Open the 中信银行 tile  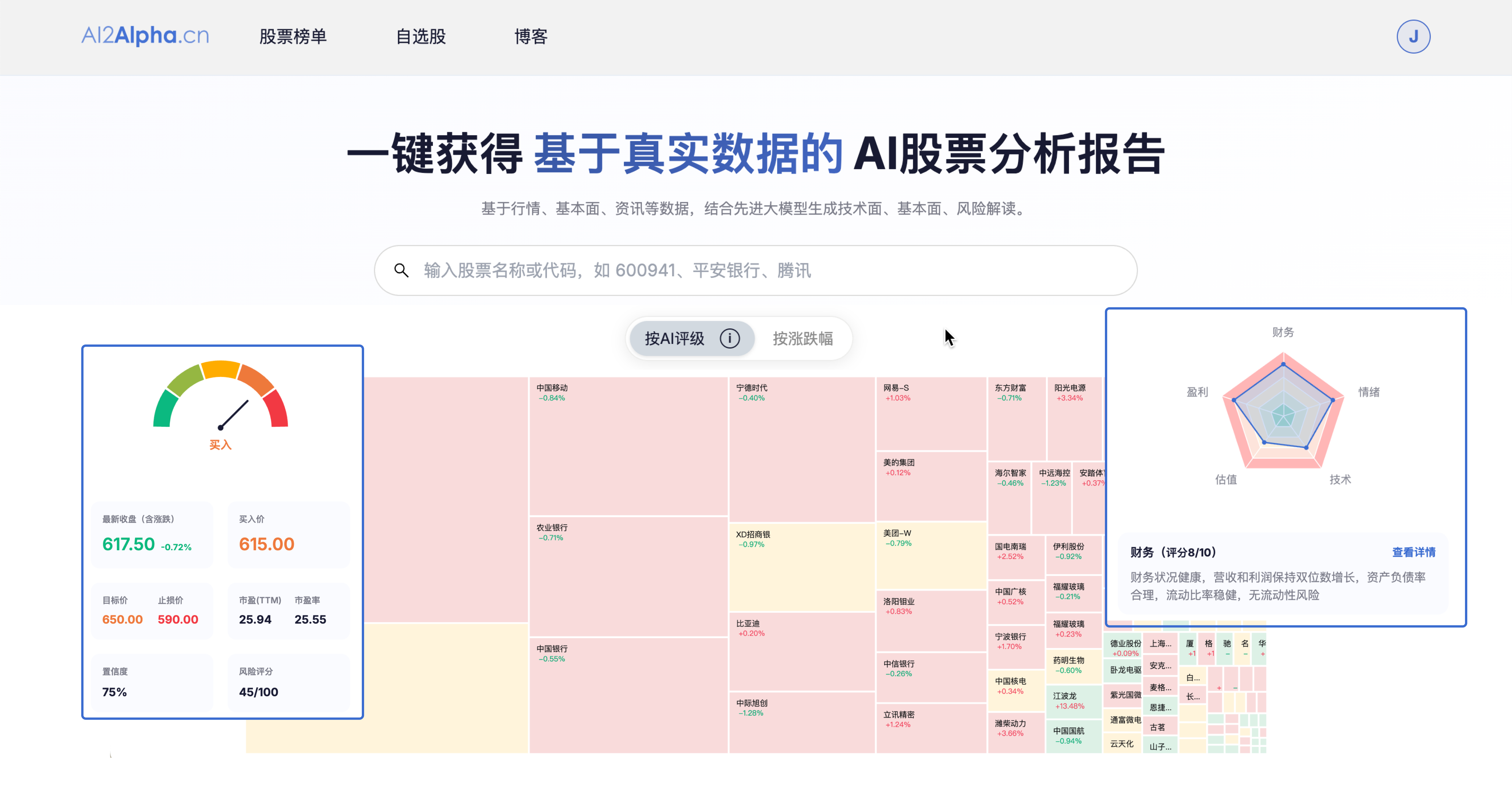931,678
